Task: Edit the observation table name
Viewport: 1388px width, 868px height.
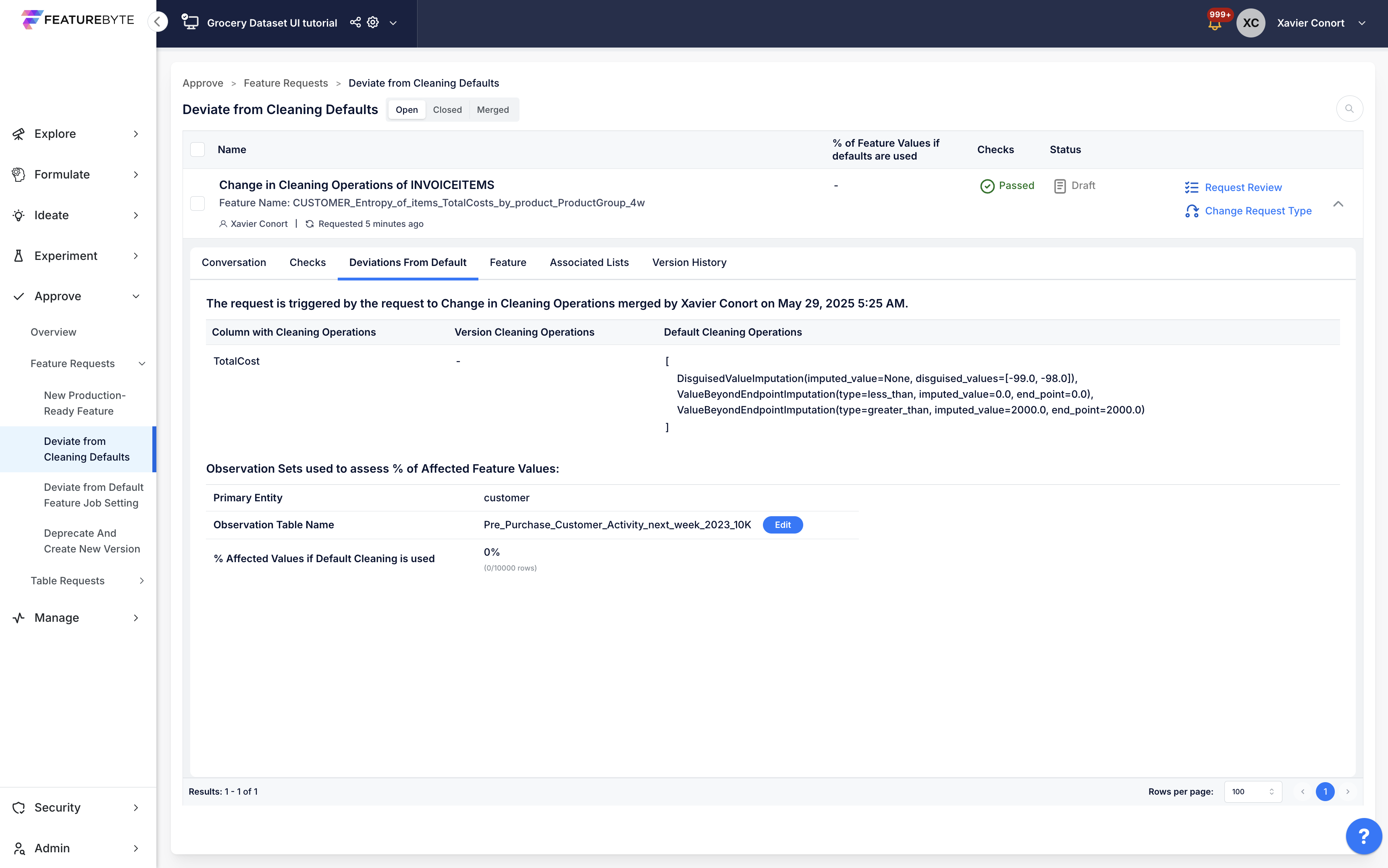Action: pos(782,525)
